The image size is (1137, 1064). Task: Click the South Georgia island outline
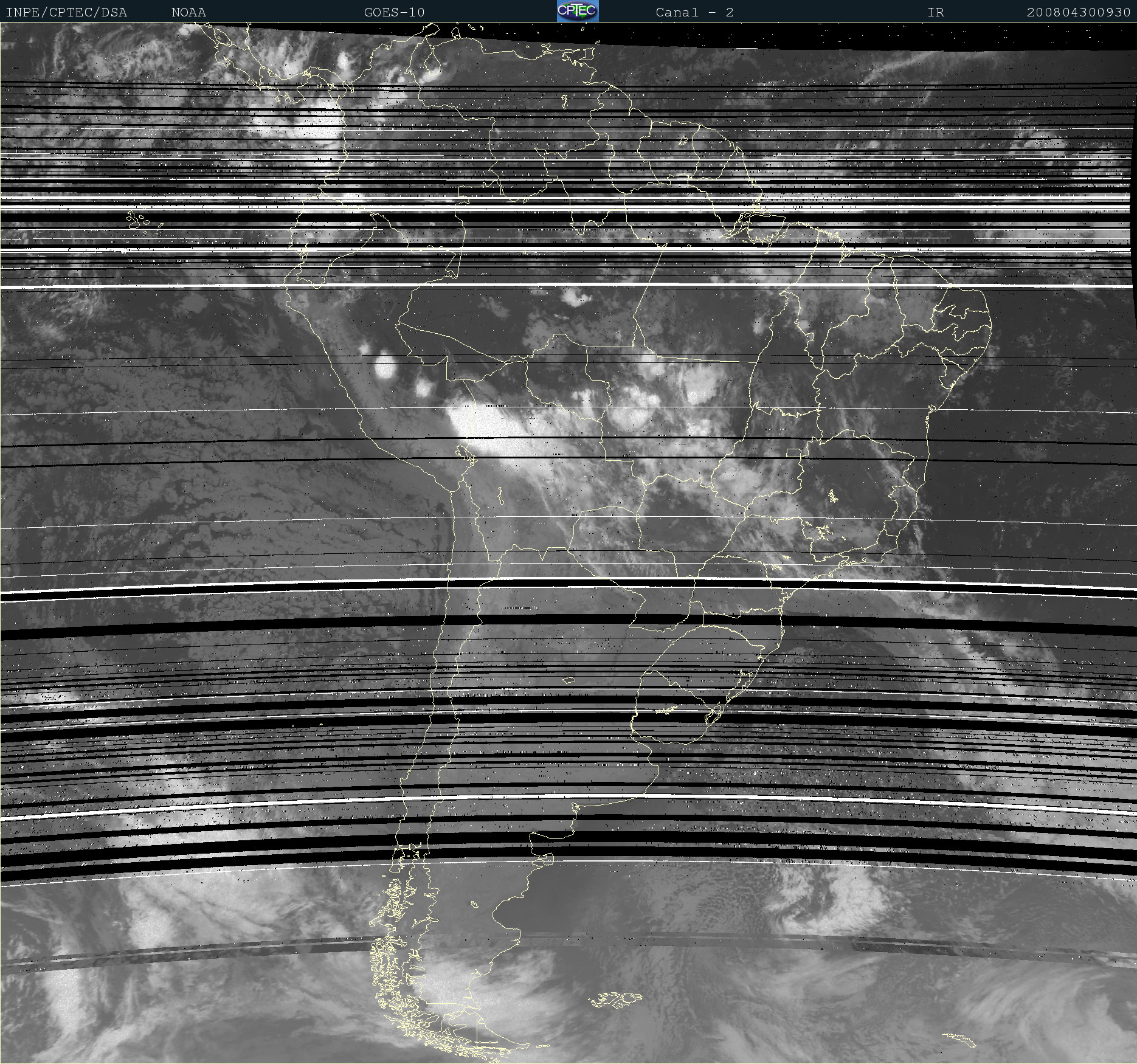959,1040
